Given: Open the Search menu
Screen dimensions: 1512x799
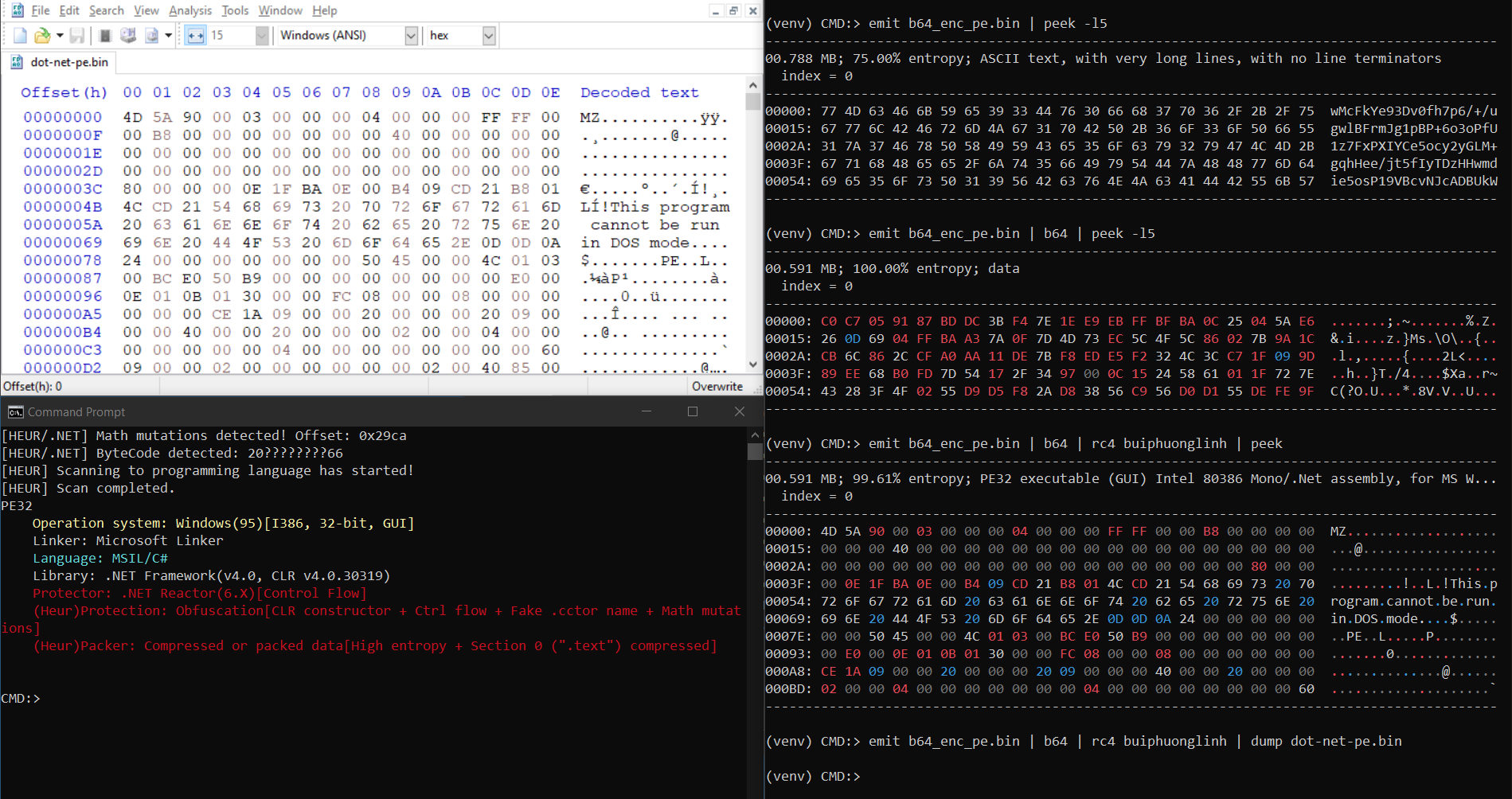Looking at the screenshot, I should (x=106, y=10).
